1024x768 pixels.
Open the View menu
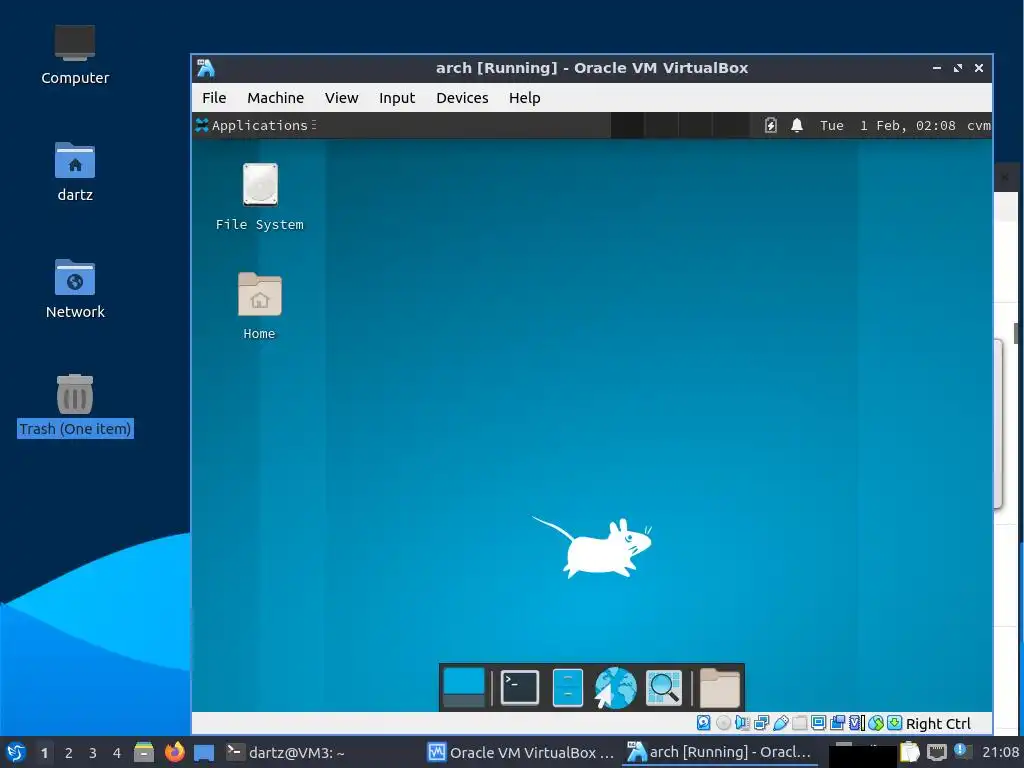pos(341,98)
